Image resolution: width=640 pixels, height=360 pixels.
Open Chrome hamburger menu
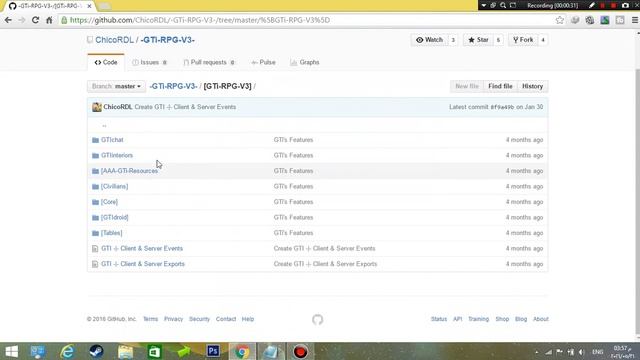635,20
